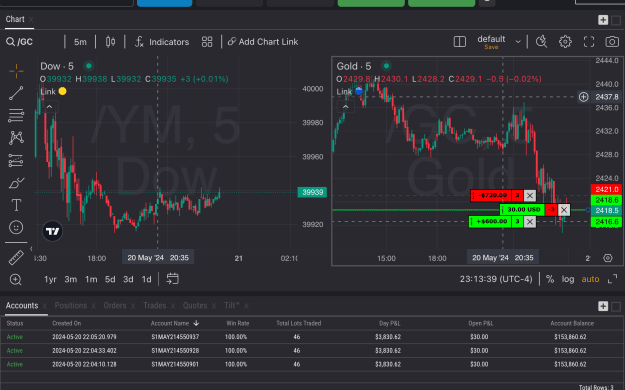Image resolution: width=625 pixels, height=390 pixels.
Task: Select account row S1MAY214550937
Action: 312,337
